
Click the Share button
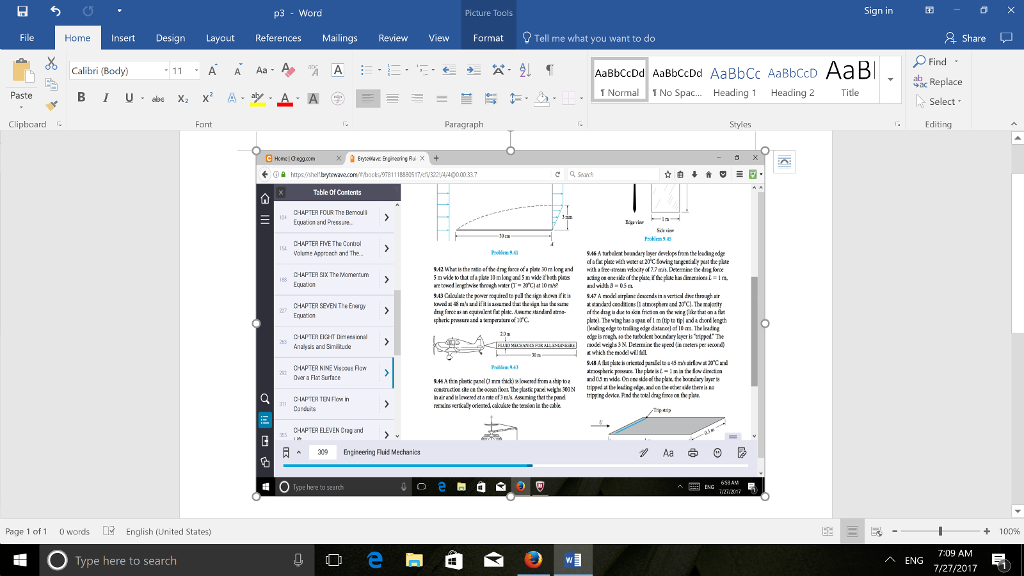pos(965,38)
